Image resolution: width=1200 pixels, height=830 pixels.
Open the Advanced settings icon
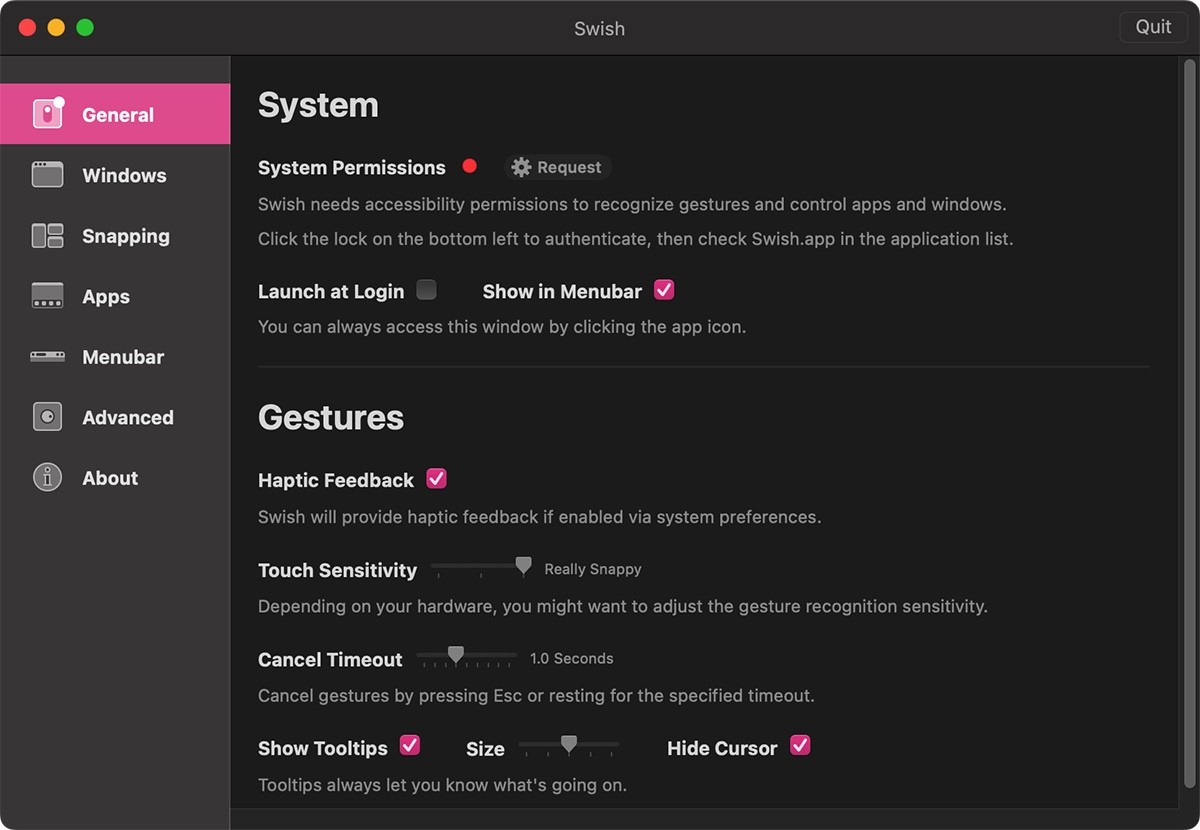point(47,417)
